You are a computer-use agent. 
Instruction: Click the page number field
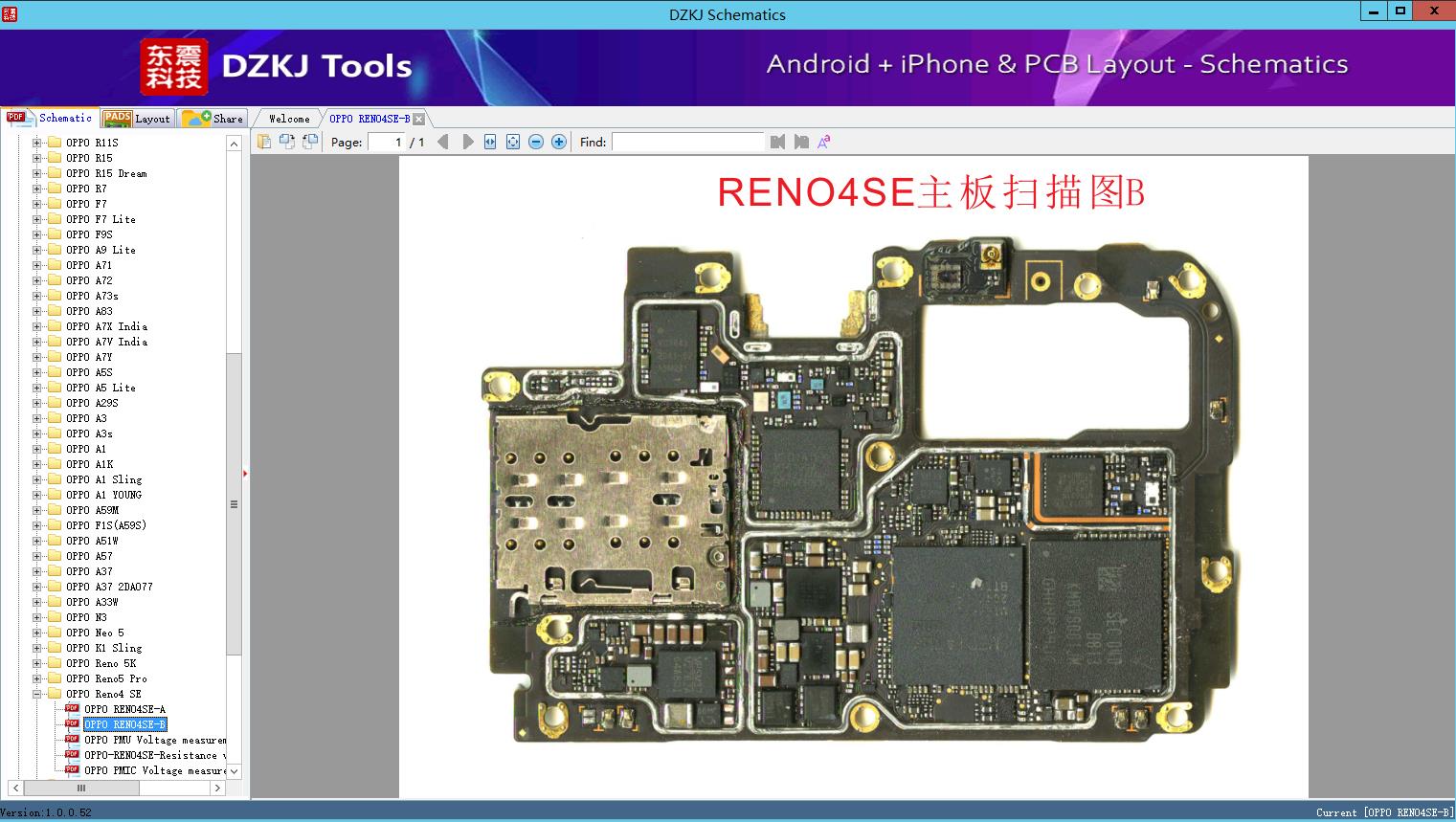(x=387, y=142)
